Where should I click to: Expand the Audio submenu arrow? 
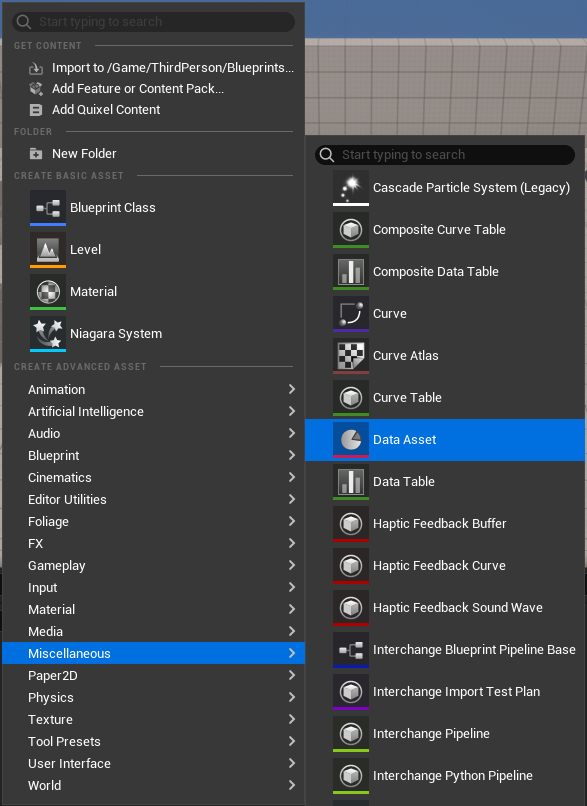coord(291,433)
